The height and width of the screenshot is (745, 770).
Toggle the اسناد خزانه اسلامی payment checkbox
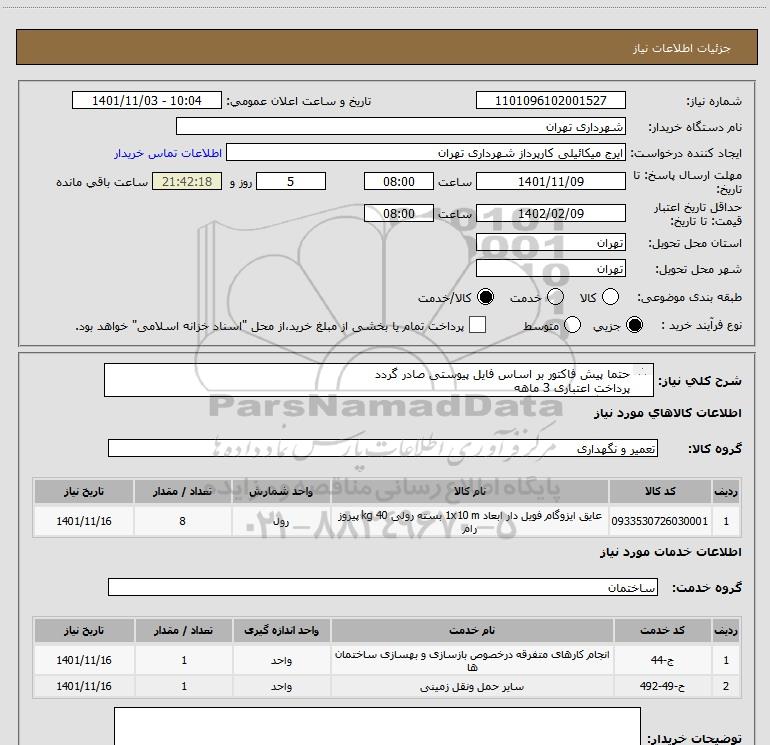pos(477,325)
